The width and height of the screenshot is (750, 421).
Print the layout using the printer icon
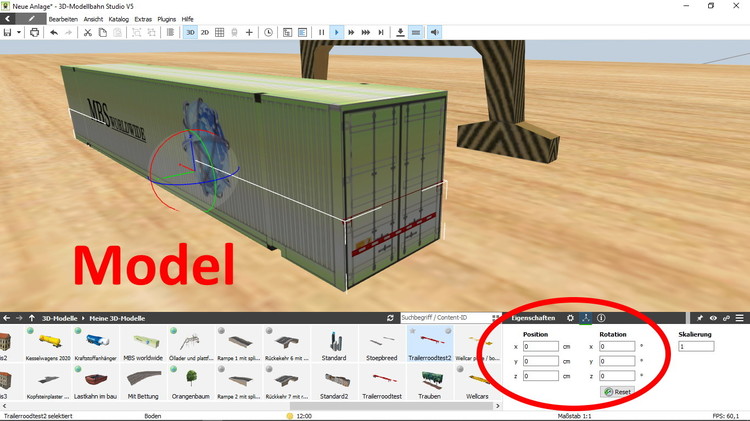coord(34,33)
